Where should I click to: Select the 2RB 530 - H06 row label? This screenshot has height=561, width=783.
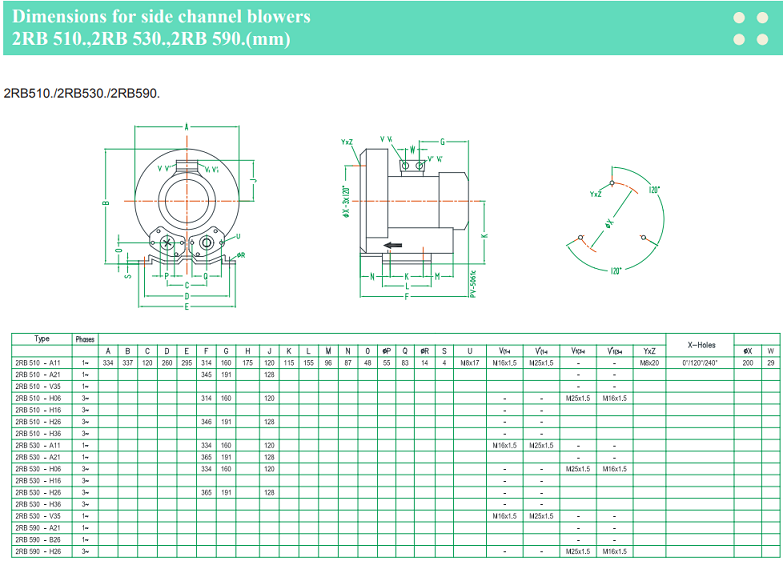click(38, 469)
